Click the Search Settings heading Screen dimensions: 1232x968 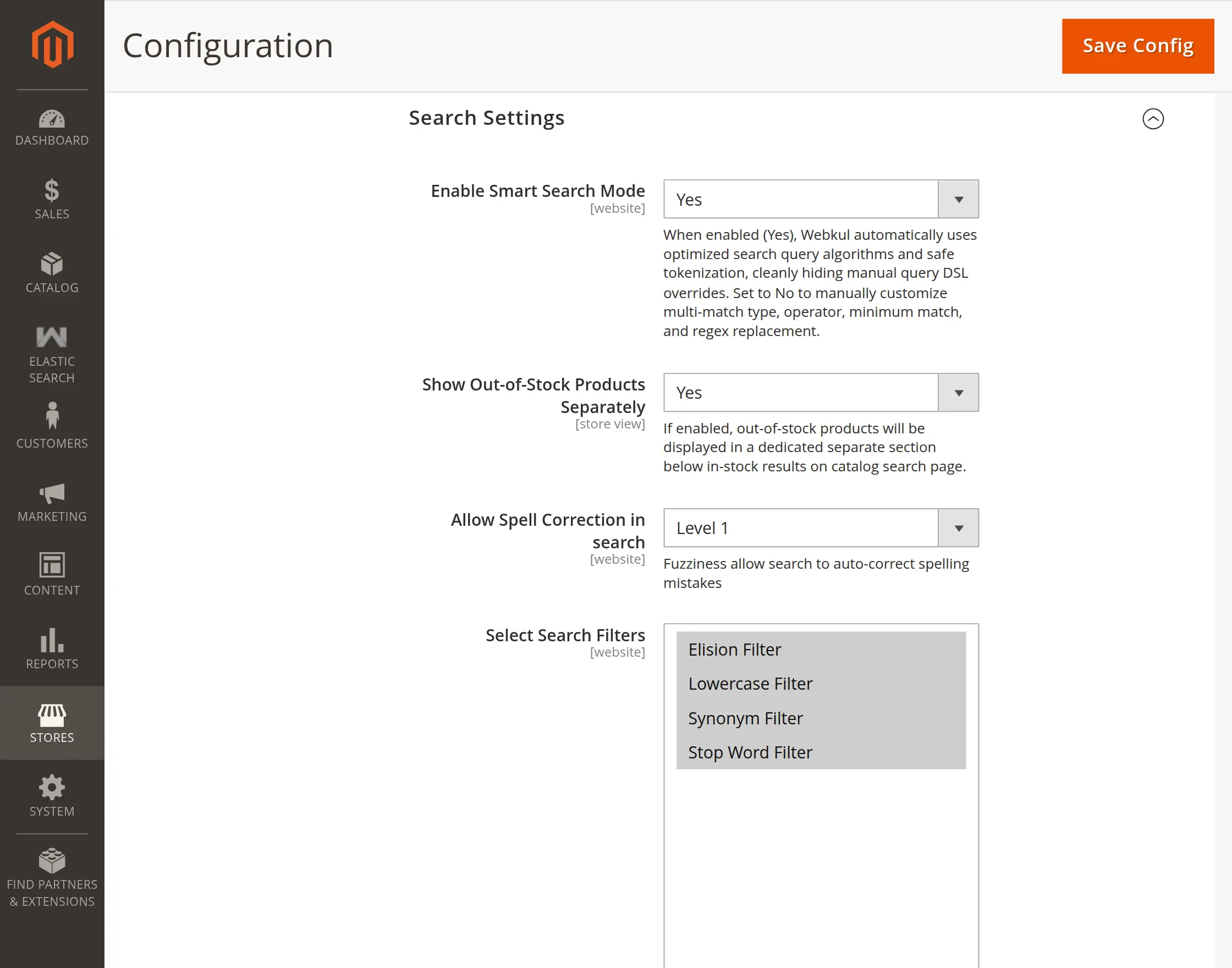pos(487,118)
